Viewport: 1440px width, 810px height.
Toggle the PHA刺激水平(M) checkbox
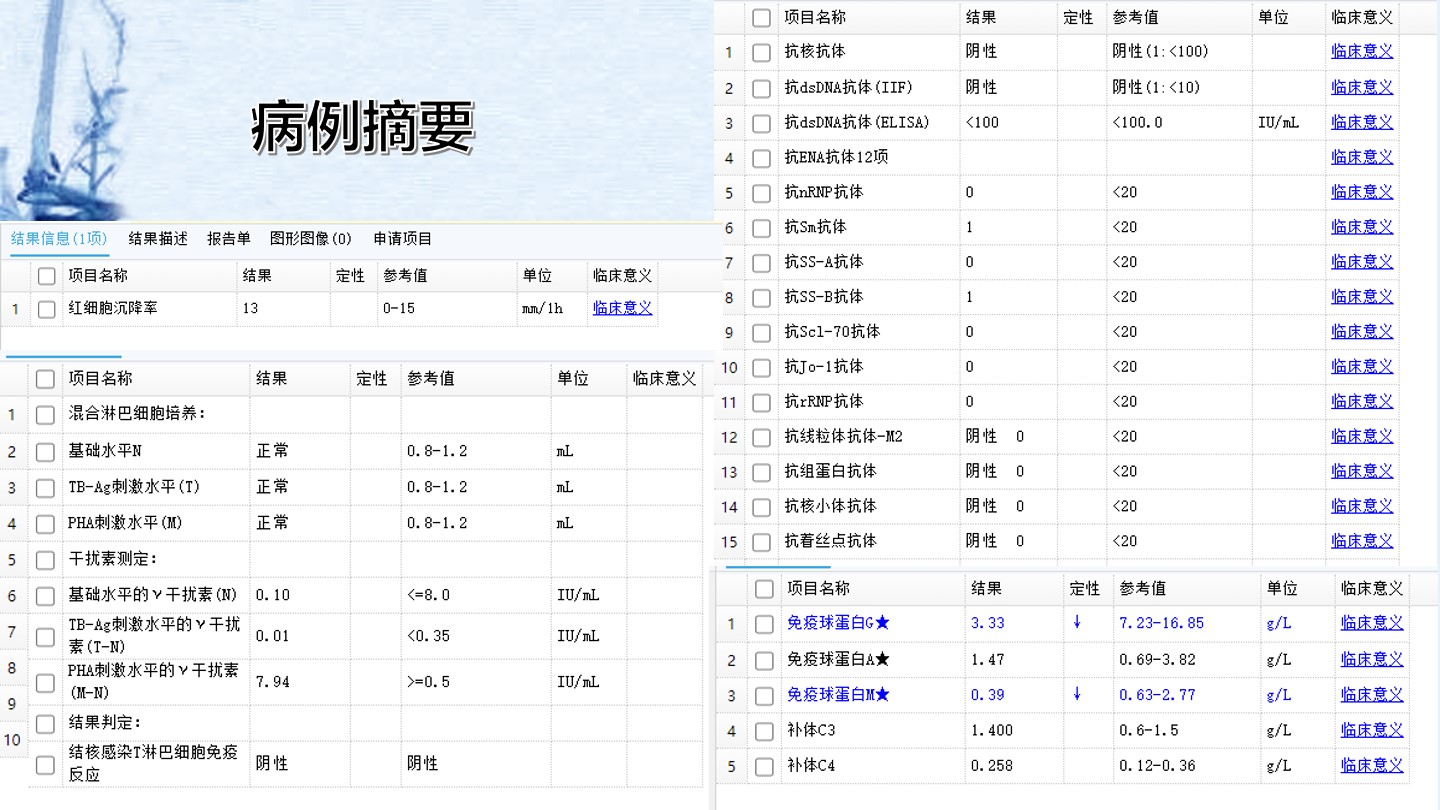(x=45, y=524)
